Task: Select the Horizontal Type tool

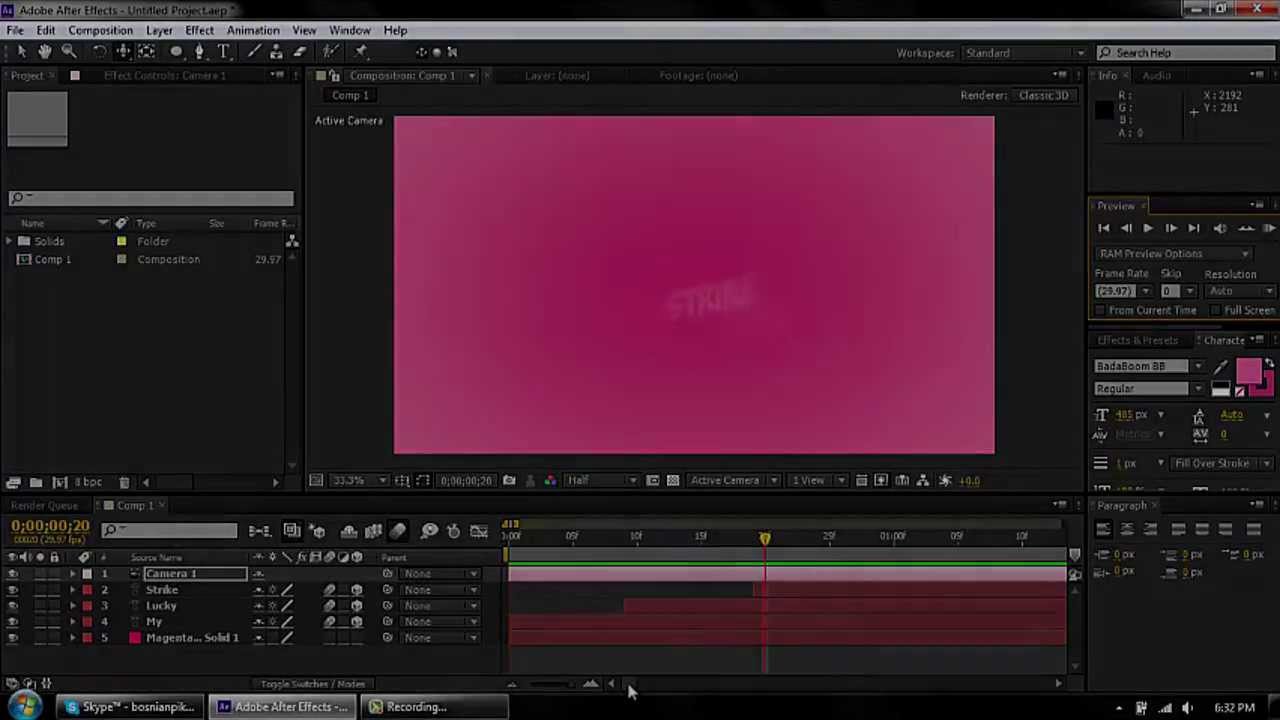Action: 224,52
